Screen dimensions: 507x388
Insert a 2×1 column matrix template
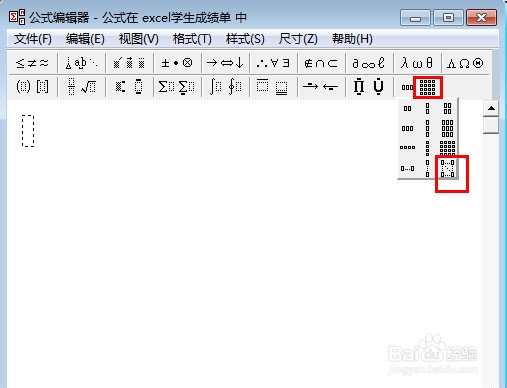427,108
